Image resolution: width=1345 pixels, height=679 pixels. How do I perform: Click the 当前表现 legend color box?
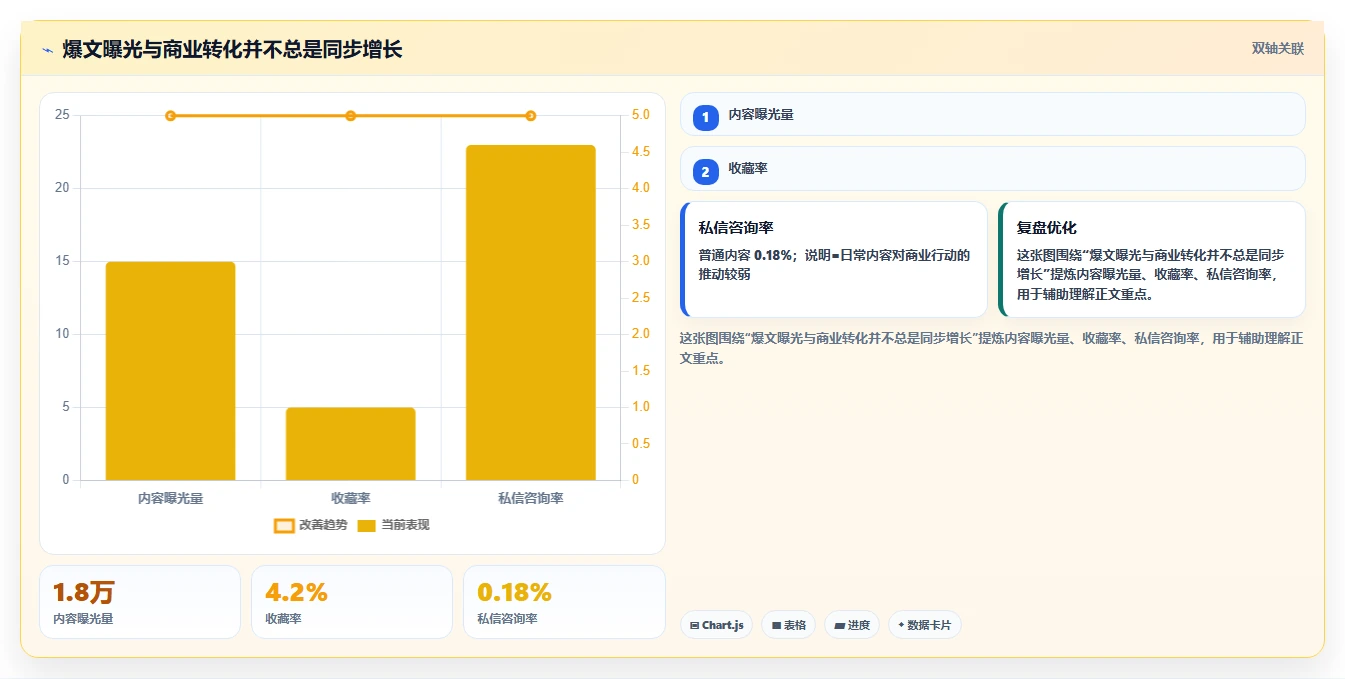pyautogui.click(x=366, y=526)
